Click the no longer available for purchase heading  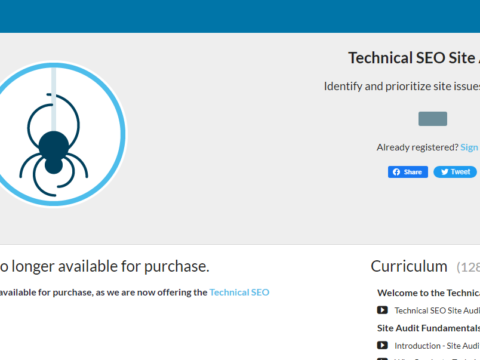tap(105, 266)
